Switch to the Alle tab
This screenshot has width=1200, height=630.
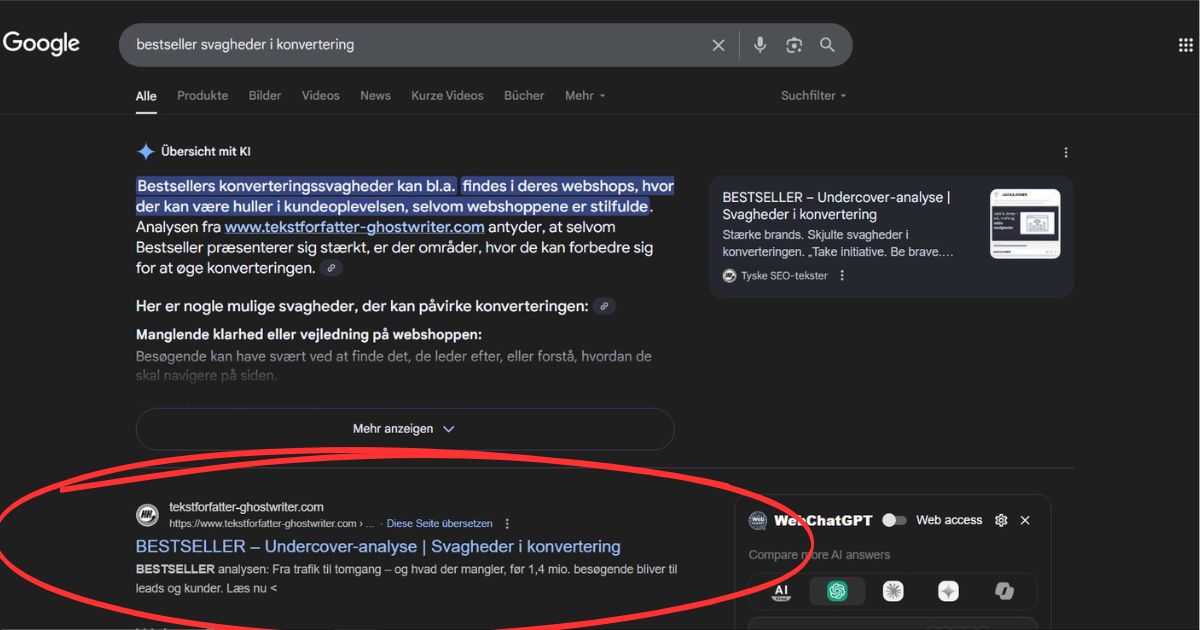[146, 96]
